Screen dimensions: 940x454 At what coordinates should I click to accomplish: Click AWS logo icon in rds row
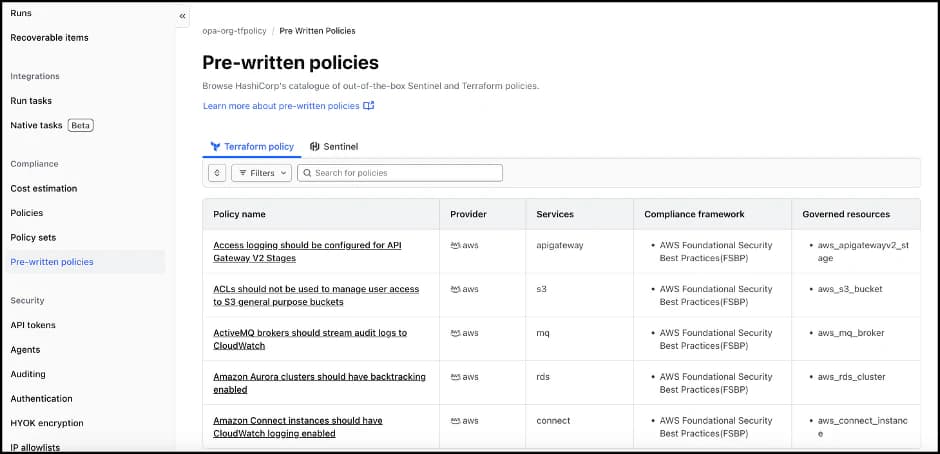(455, 377)
